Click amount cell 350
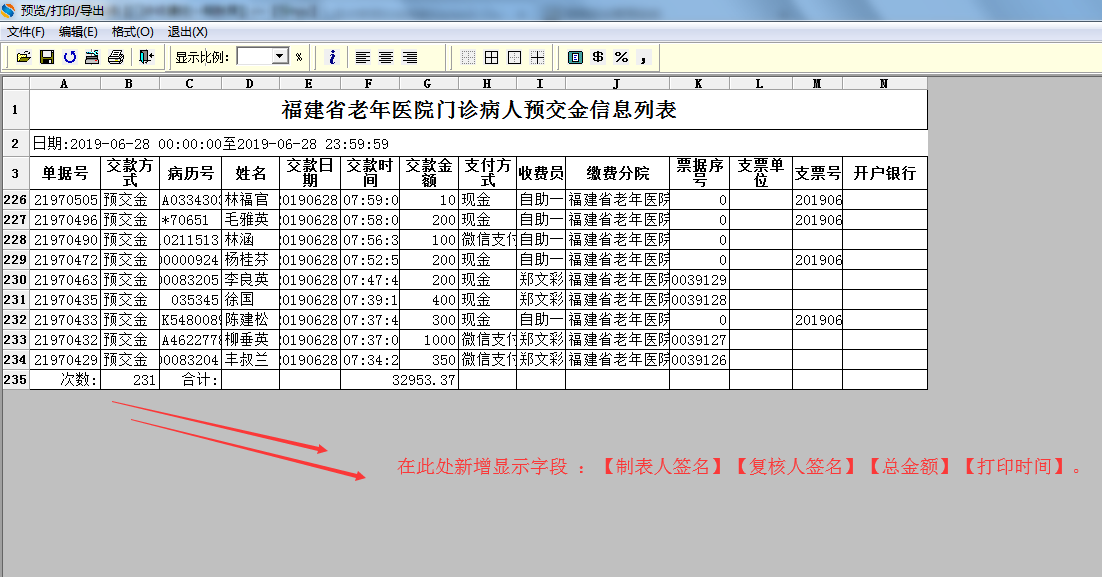 coord(429,360)
